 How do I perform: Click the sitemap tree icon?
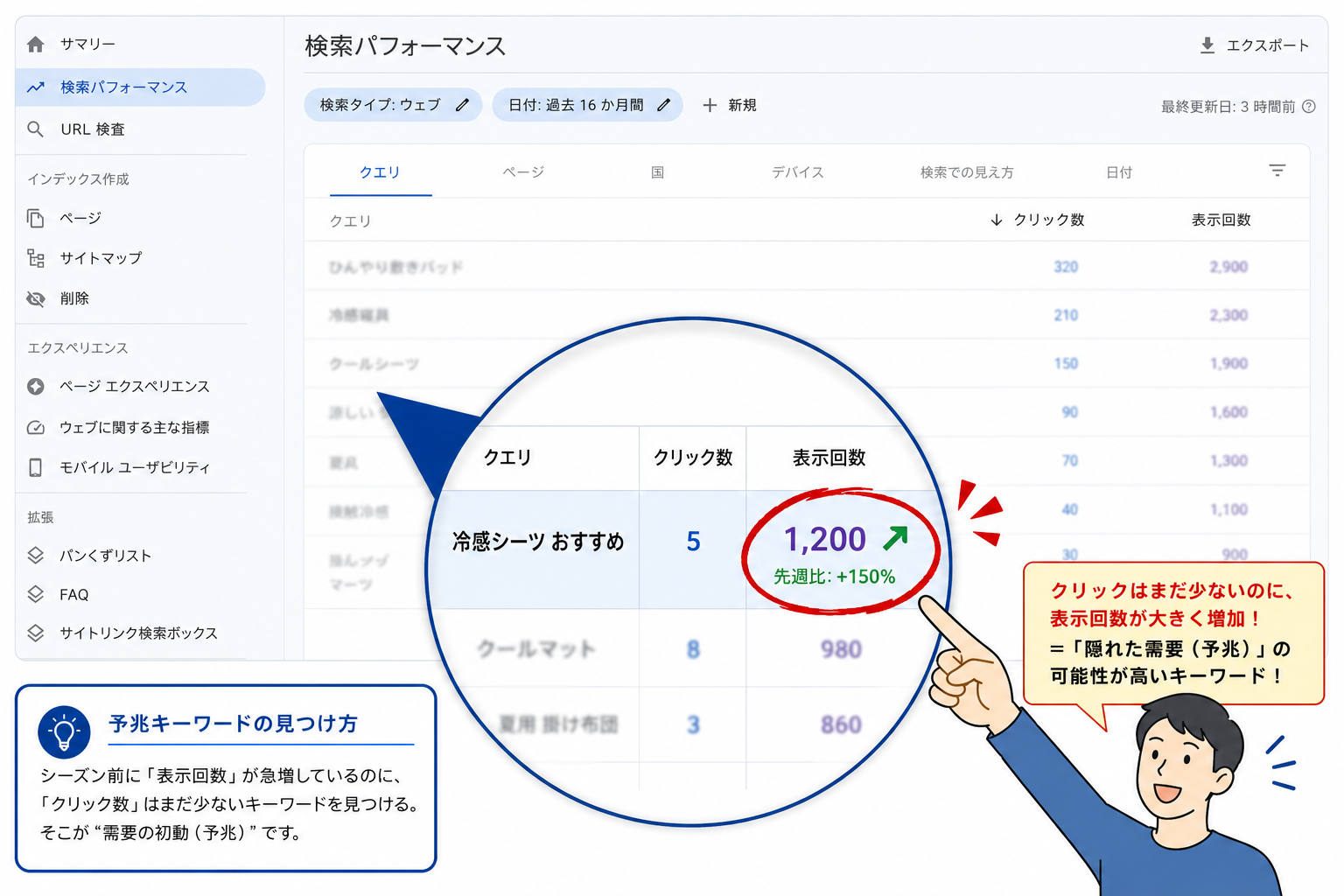coord(36,258)
